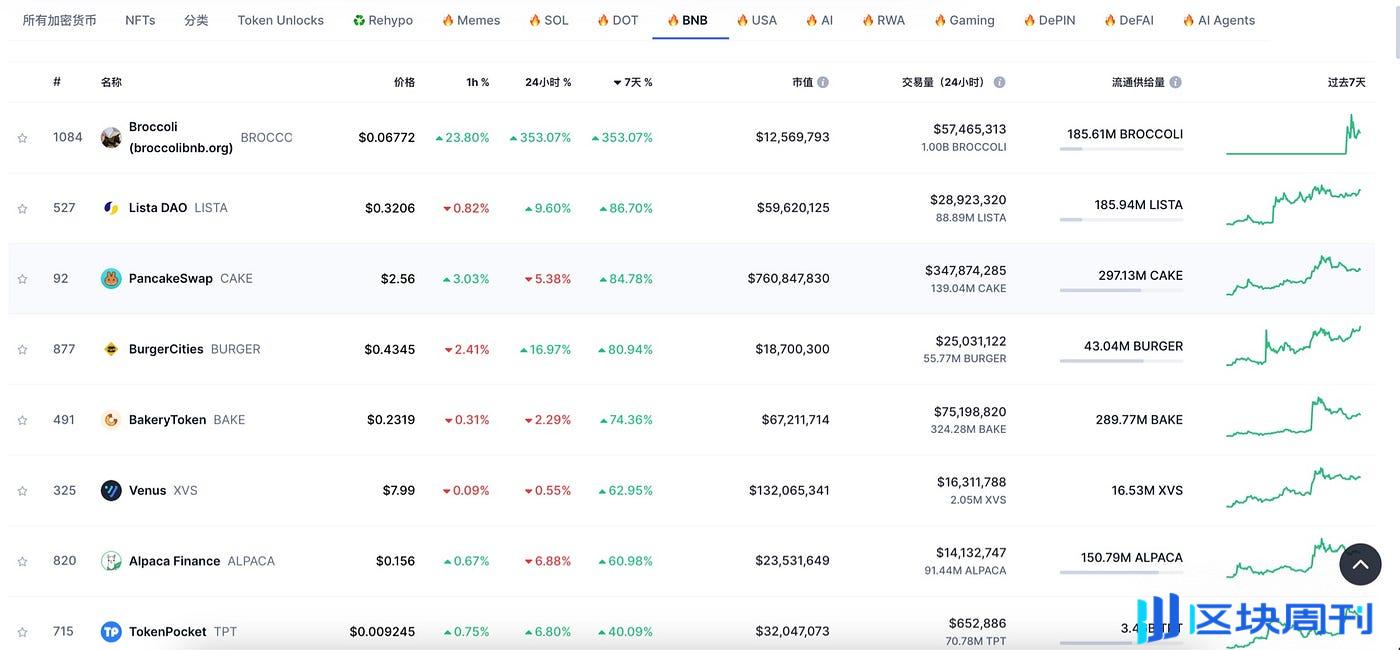Select the BNB tab
The image size is (1400, 650).
point(688,20)
